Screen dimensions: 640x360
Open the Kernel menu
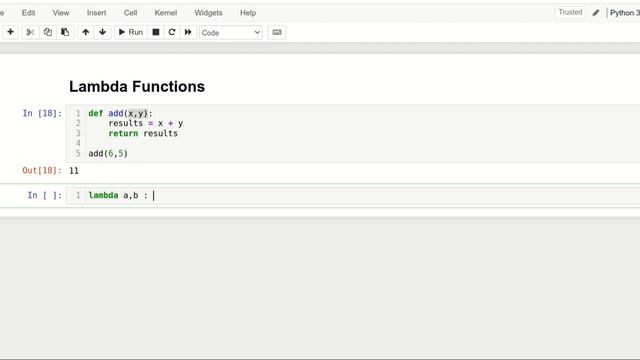click(166, 13)
